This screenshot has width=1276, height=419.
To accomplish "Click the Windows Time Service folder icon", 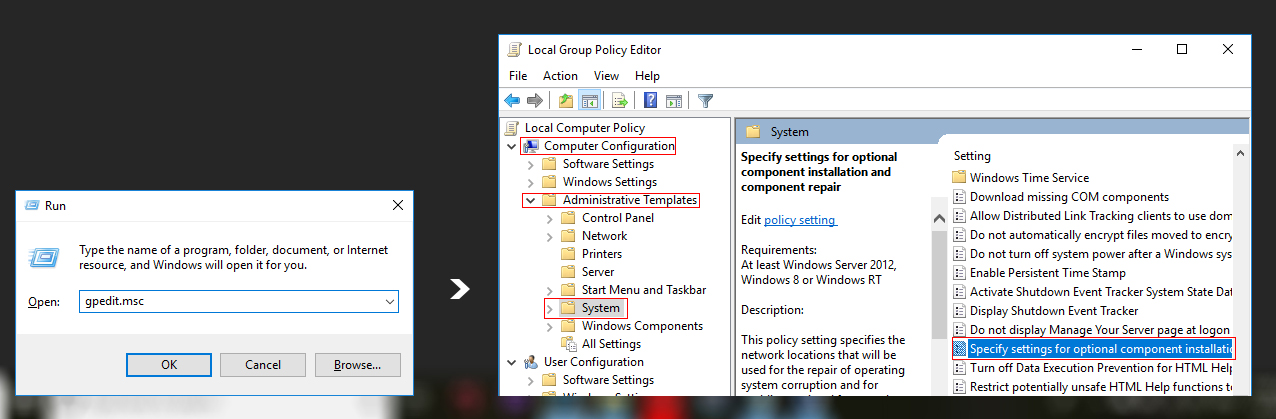I will tap(960, 178).
